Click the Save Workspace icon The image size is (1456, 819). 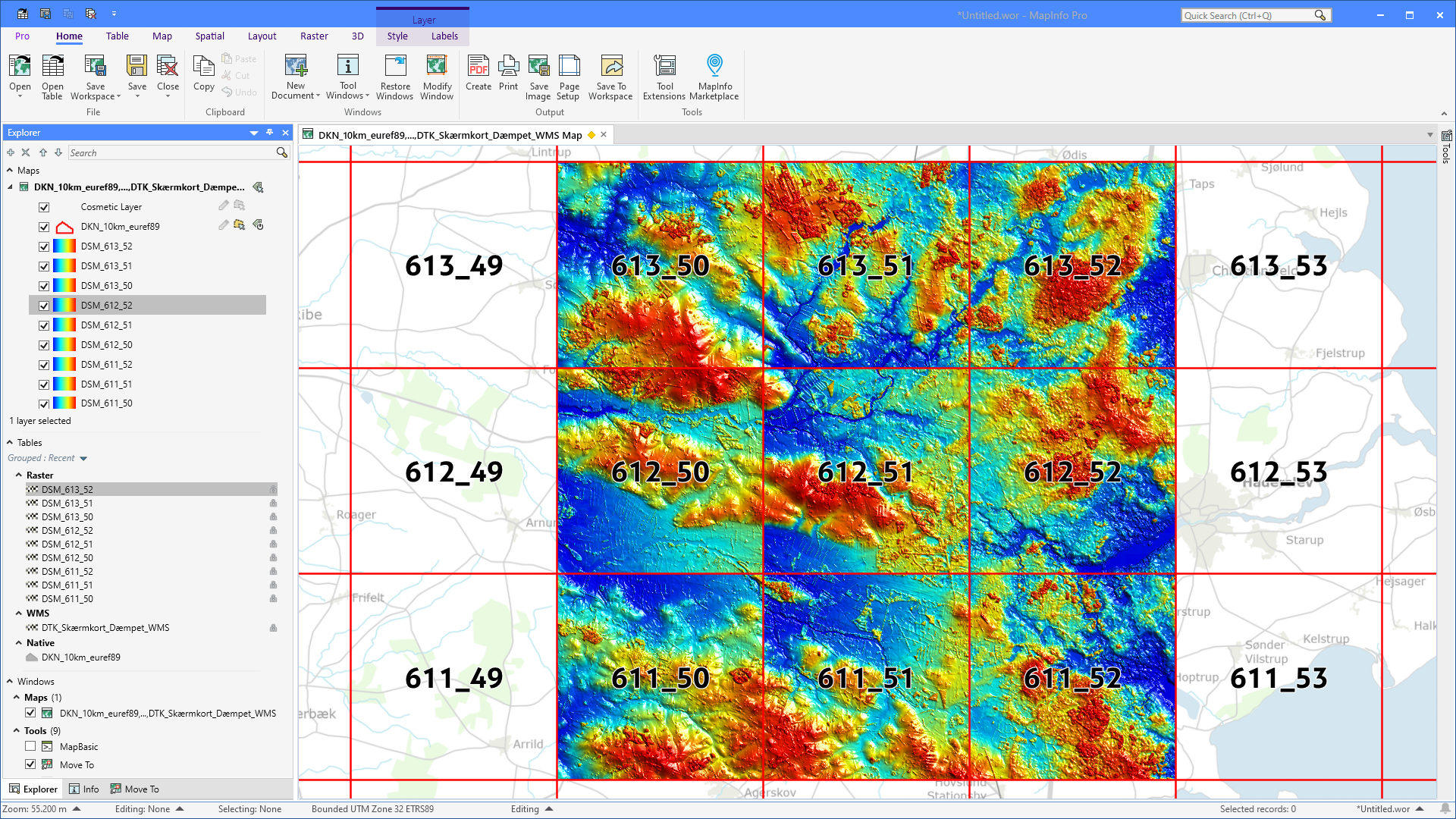(x=95, y=66)
